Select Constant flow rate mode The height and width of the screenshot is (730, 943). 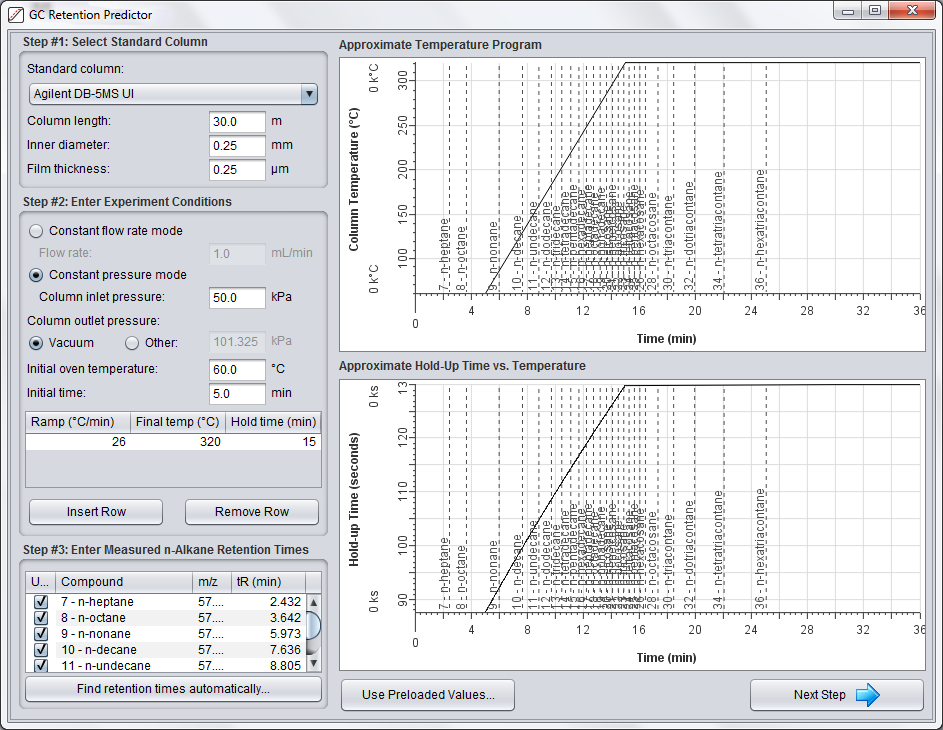(x=37, y=230)
